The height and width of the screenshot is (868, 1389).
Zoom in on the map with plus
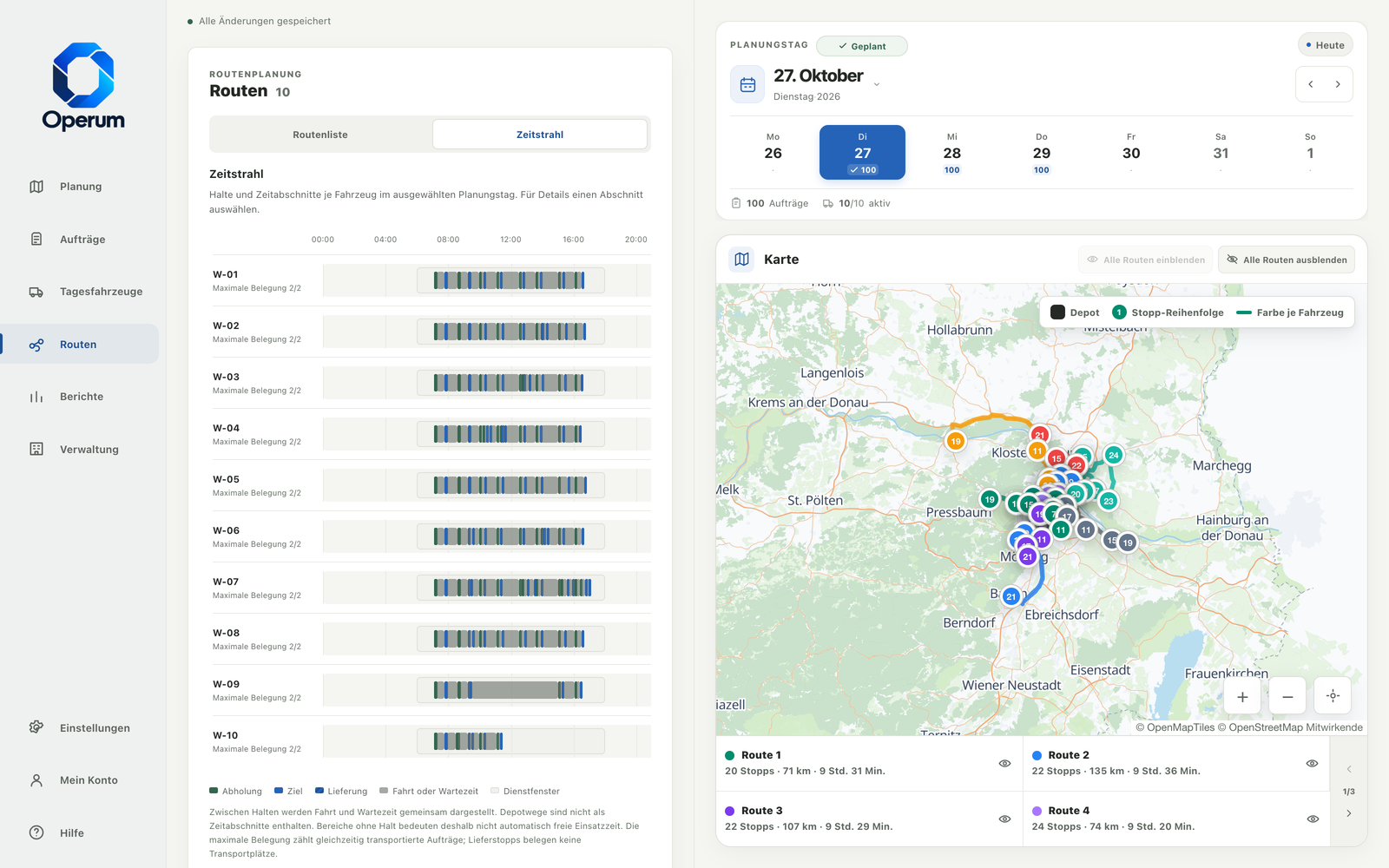[1242, 696]
